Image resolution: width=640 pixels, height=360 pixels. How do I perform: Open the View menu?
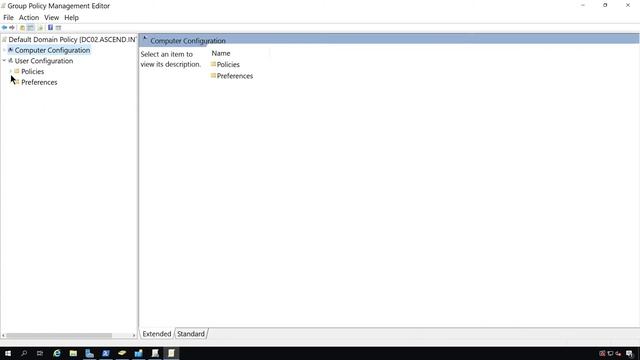[51, 18]
